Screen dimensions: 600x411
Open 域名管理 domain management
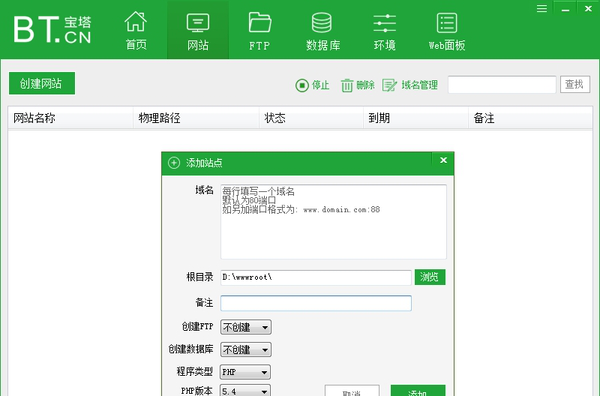[x=410, y=85]
